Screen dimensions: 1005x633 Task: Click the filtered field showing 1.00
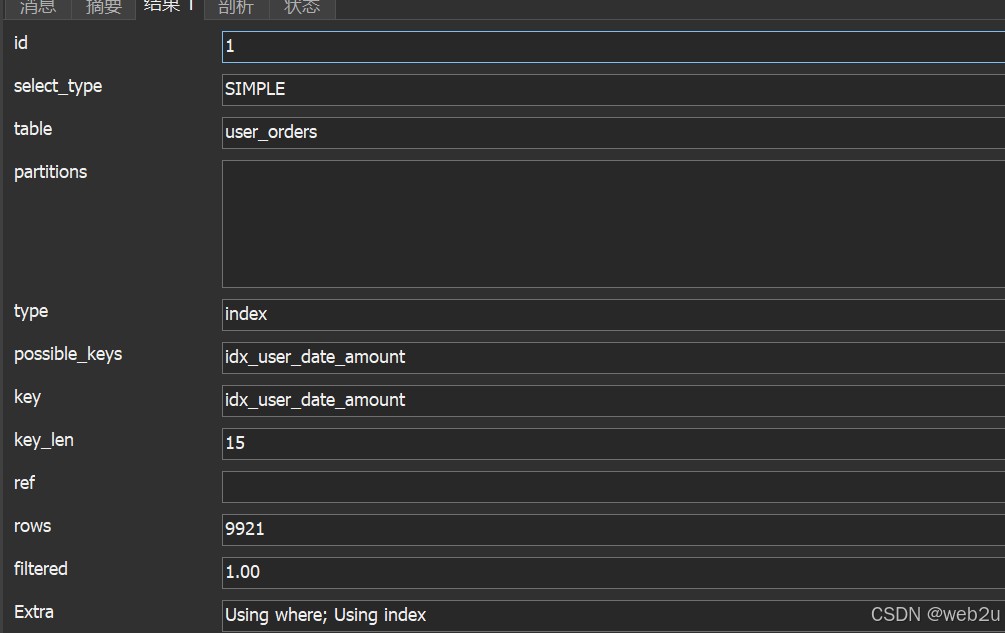pyautogui.click(x=612, y=572)
